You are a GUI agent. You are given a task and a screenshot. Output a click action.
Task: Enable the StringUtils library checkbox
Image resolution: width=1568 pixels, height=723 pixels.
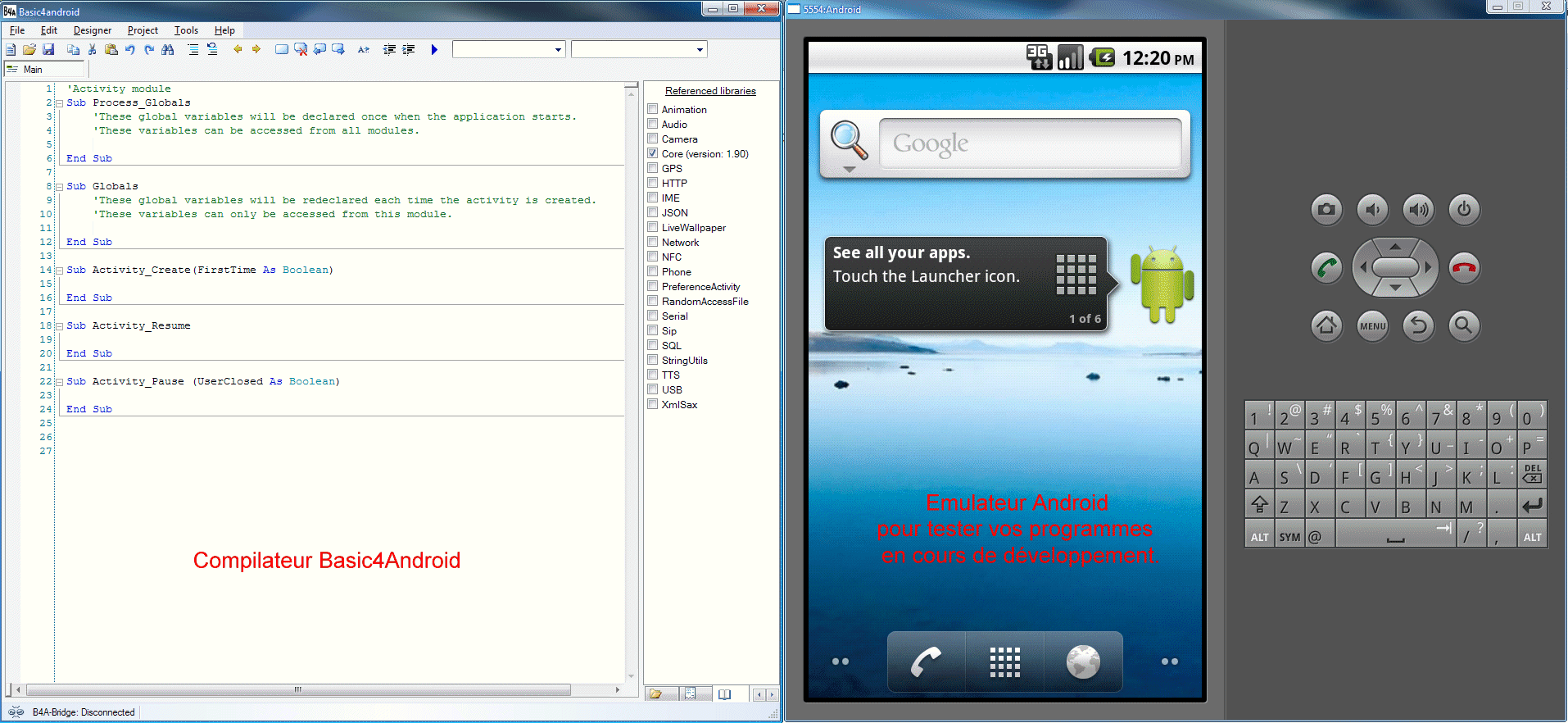point(653,360)
